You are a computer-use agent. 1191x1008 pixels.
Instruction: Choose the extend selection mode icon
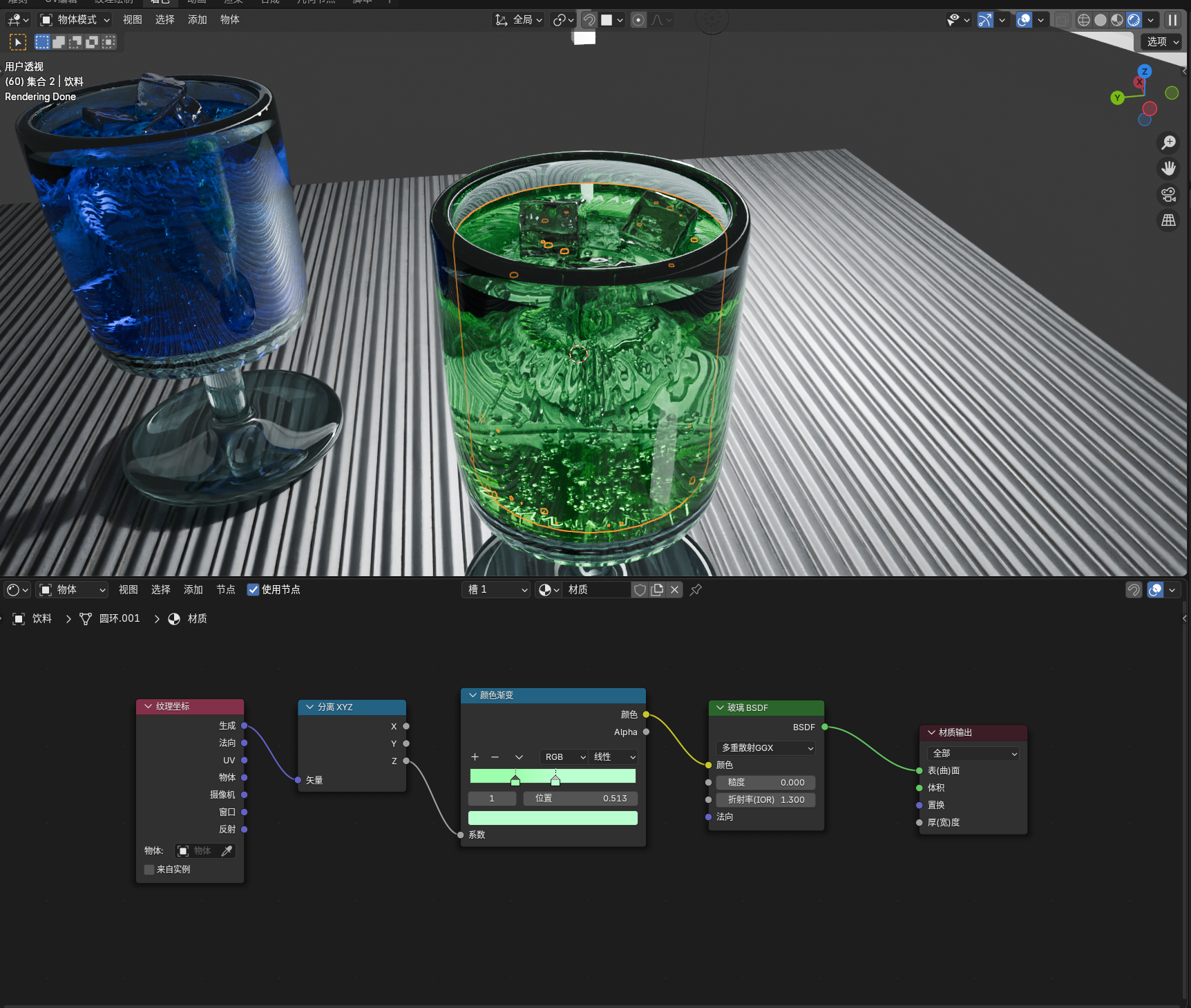coord(59,42)
